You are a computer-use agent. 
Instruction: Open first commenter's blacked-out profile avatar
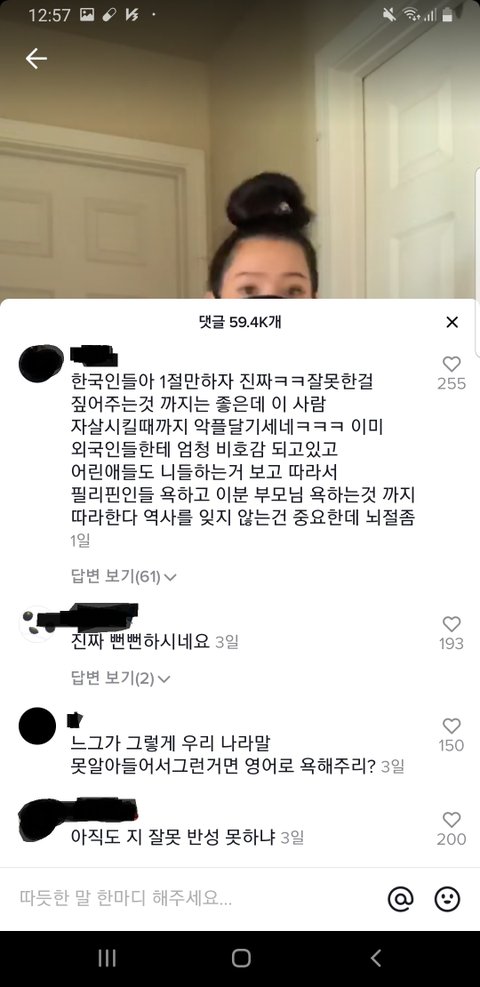41,363
